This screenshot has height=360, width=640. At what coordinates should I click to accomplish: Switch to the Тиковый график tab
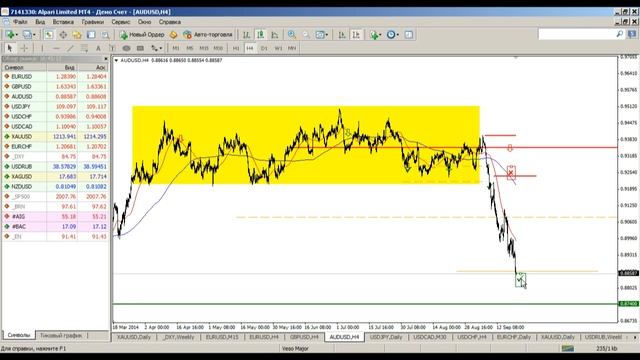pyautogui.click(x=61, y=336)
